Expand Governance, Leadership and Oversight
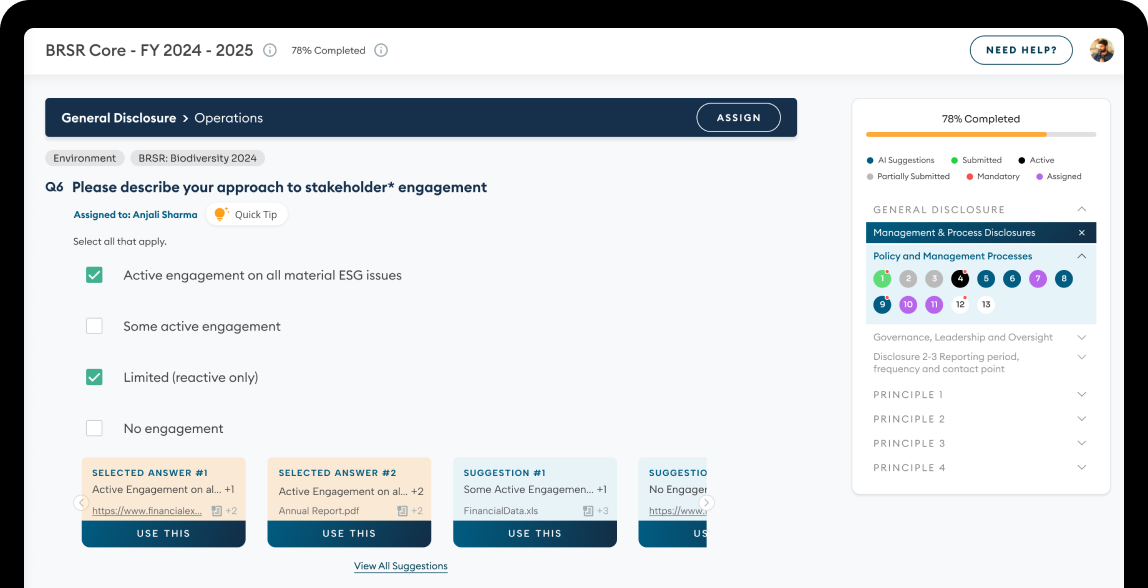 coord(1081,338)
